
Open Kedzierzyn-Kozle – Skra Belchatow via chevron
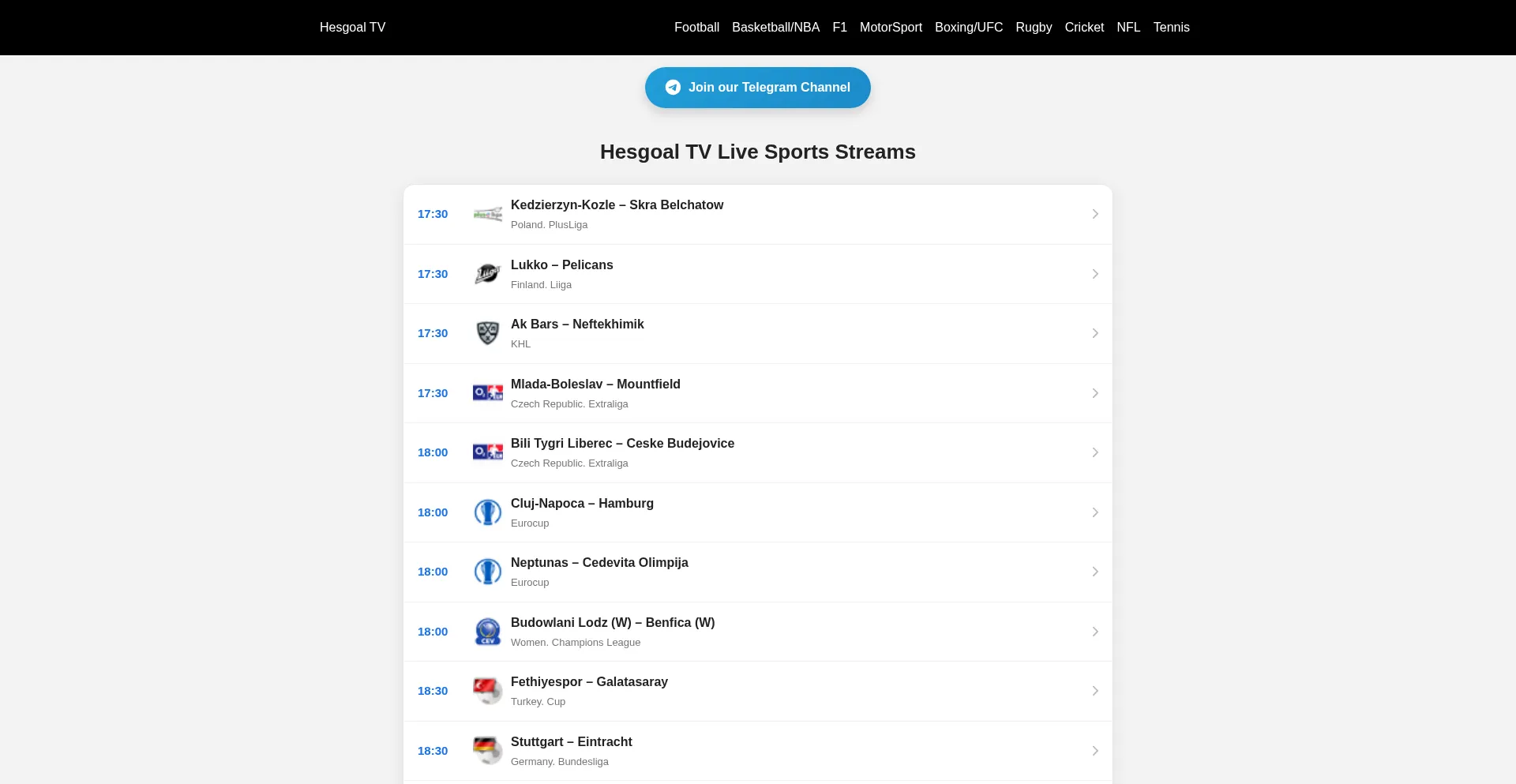[1095, 214]
